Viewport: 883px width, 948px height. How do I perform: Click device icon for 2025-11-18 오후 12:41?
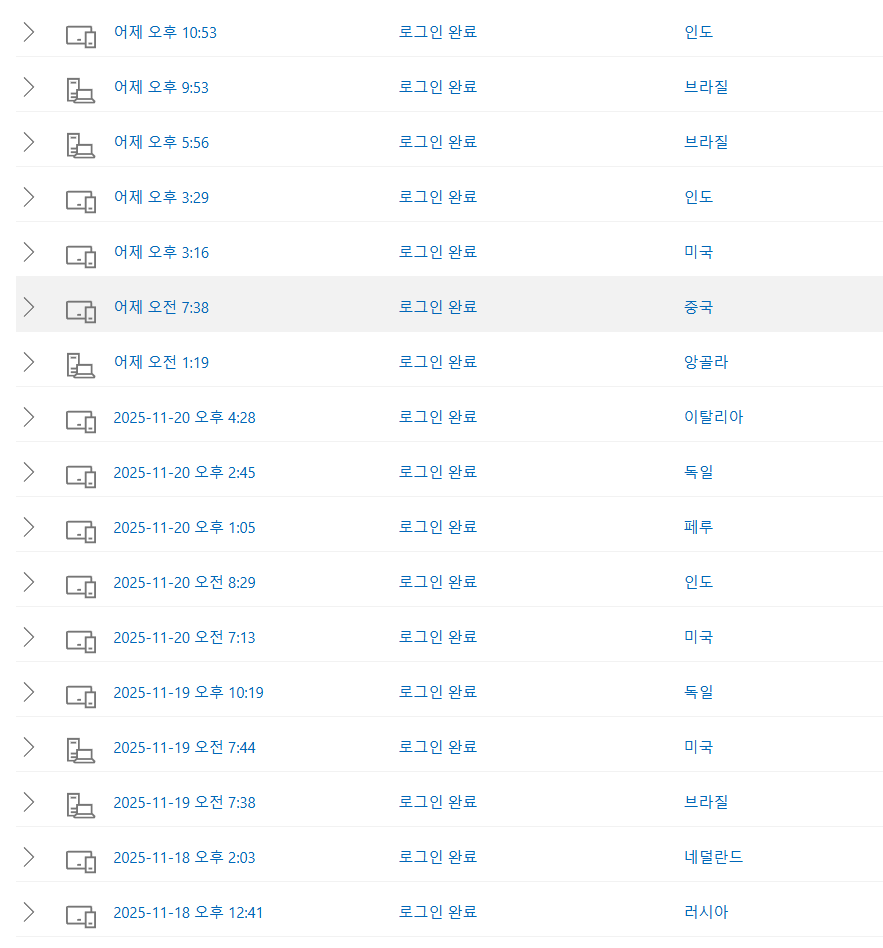pyautogui.click(x=80, y=913)
